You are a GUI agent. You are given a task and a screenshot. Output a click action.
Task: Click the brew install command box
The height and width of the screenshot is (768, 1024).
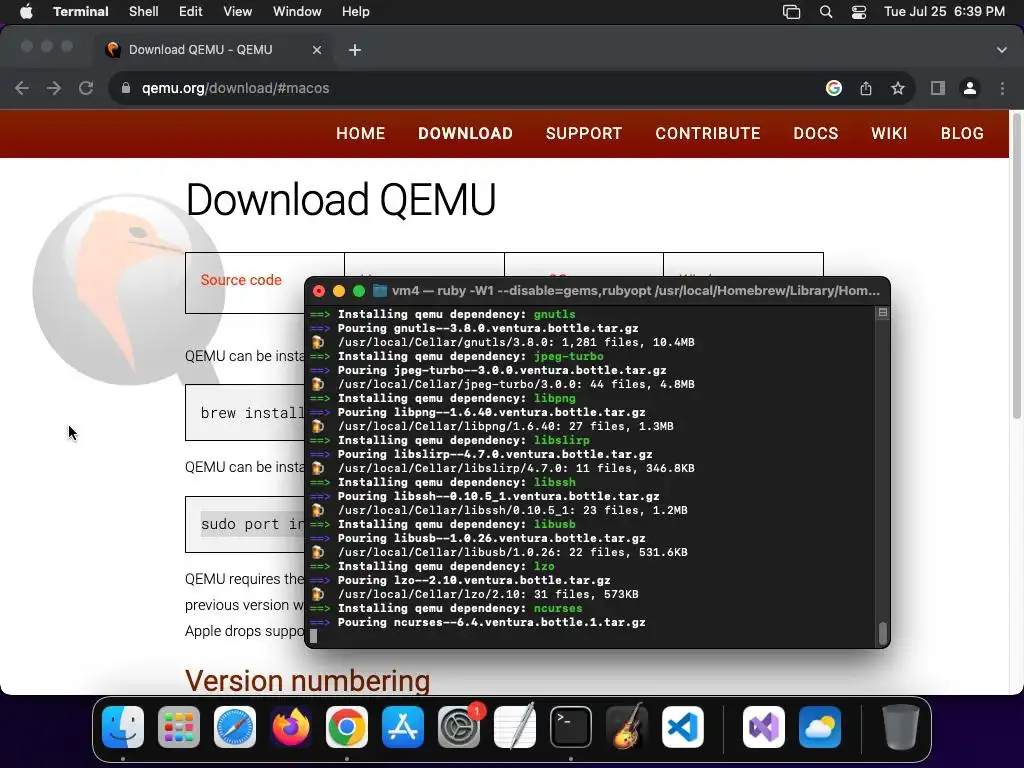point(246,413)
